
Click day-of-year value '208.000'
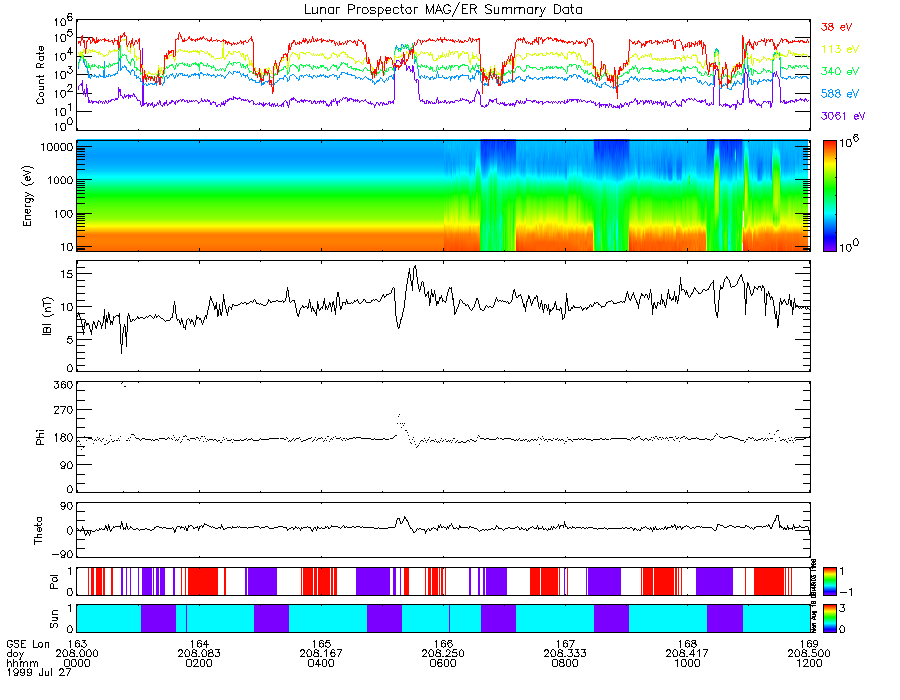tap(77, 654)
